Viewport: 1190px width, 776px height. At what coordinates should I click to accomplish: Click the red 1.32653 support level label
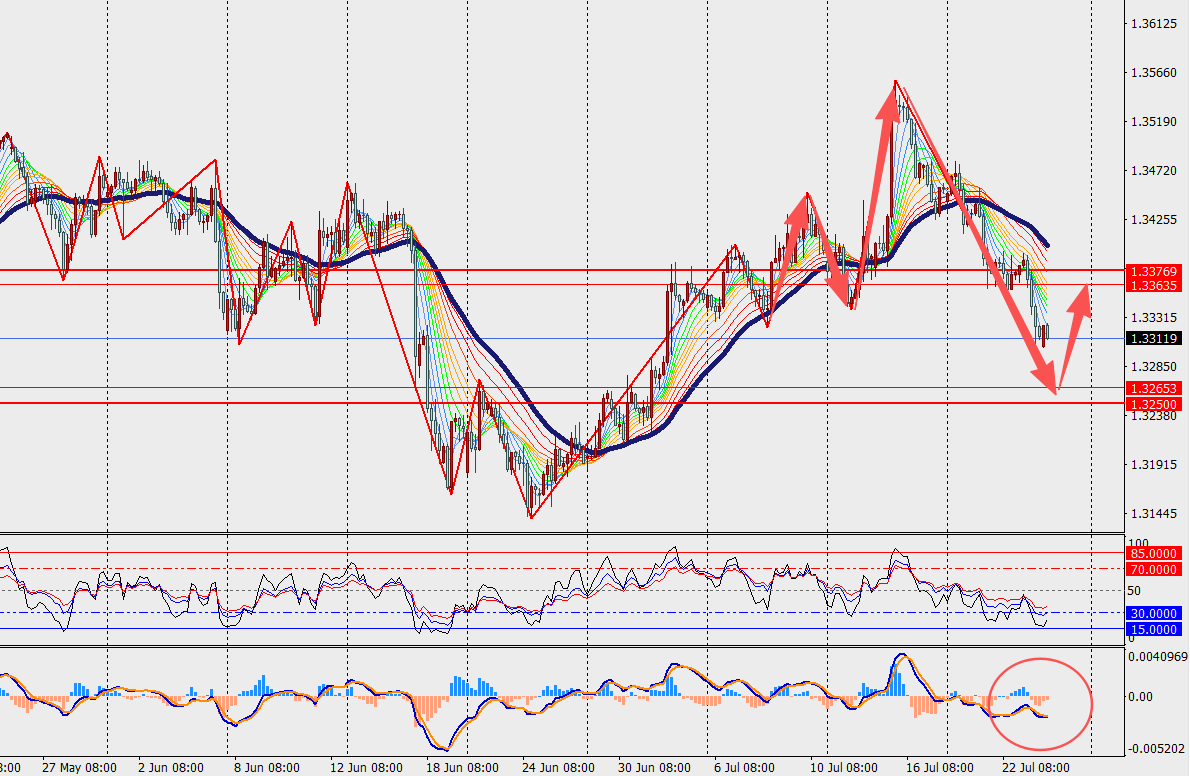click(1154, 389)
